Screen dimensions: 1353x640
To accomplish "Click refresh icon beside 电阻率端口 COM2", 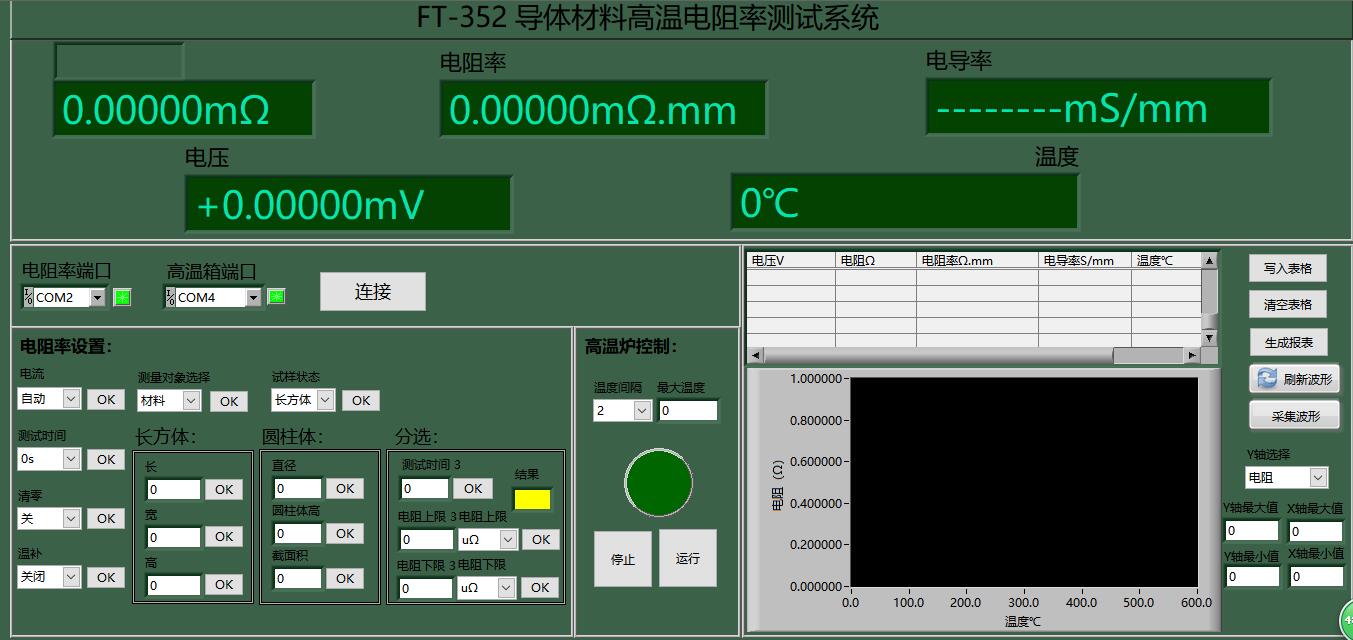I will (x=122, y=297).
